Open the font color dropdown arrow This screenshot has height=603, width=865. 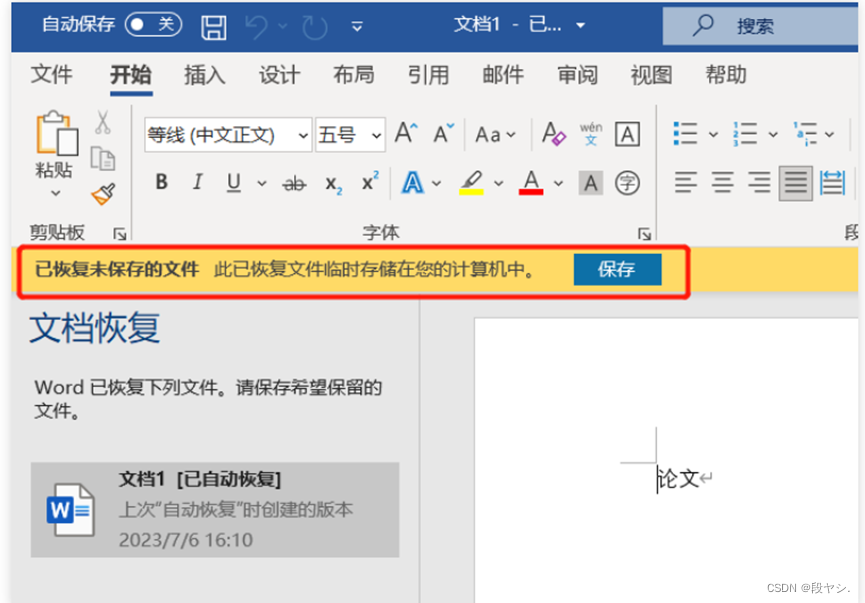tap(558, 183)
